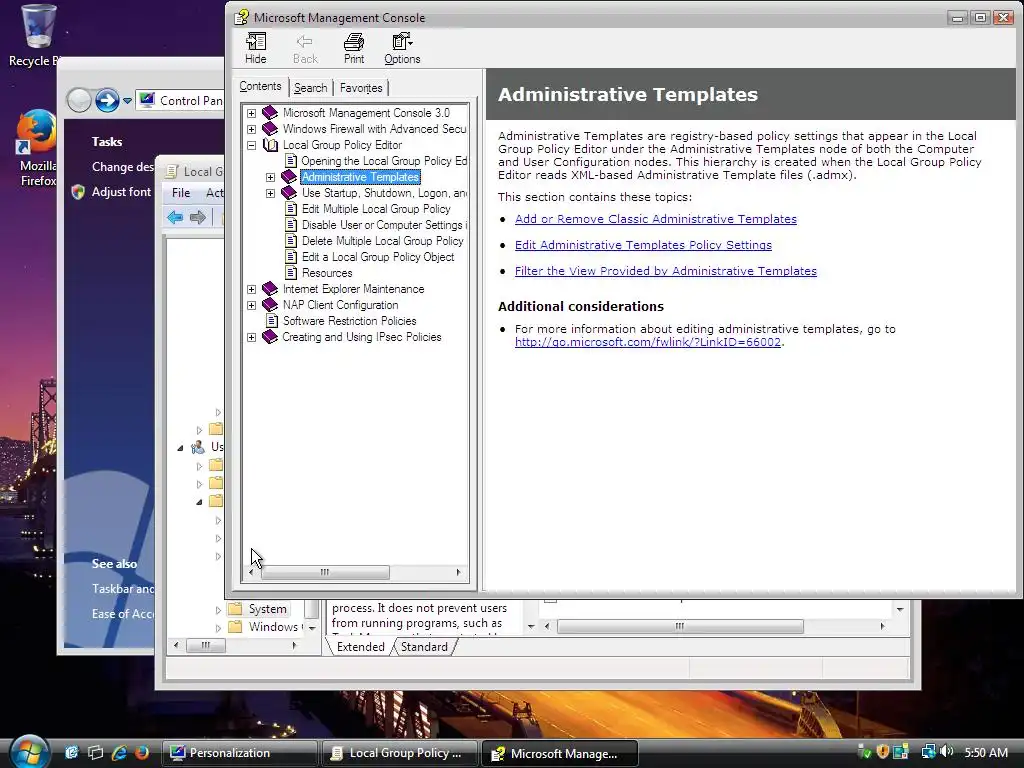
Task: Open the Windows Start orb
Action: (x=28, y=752)
